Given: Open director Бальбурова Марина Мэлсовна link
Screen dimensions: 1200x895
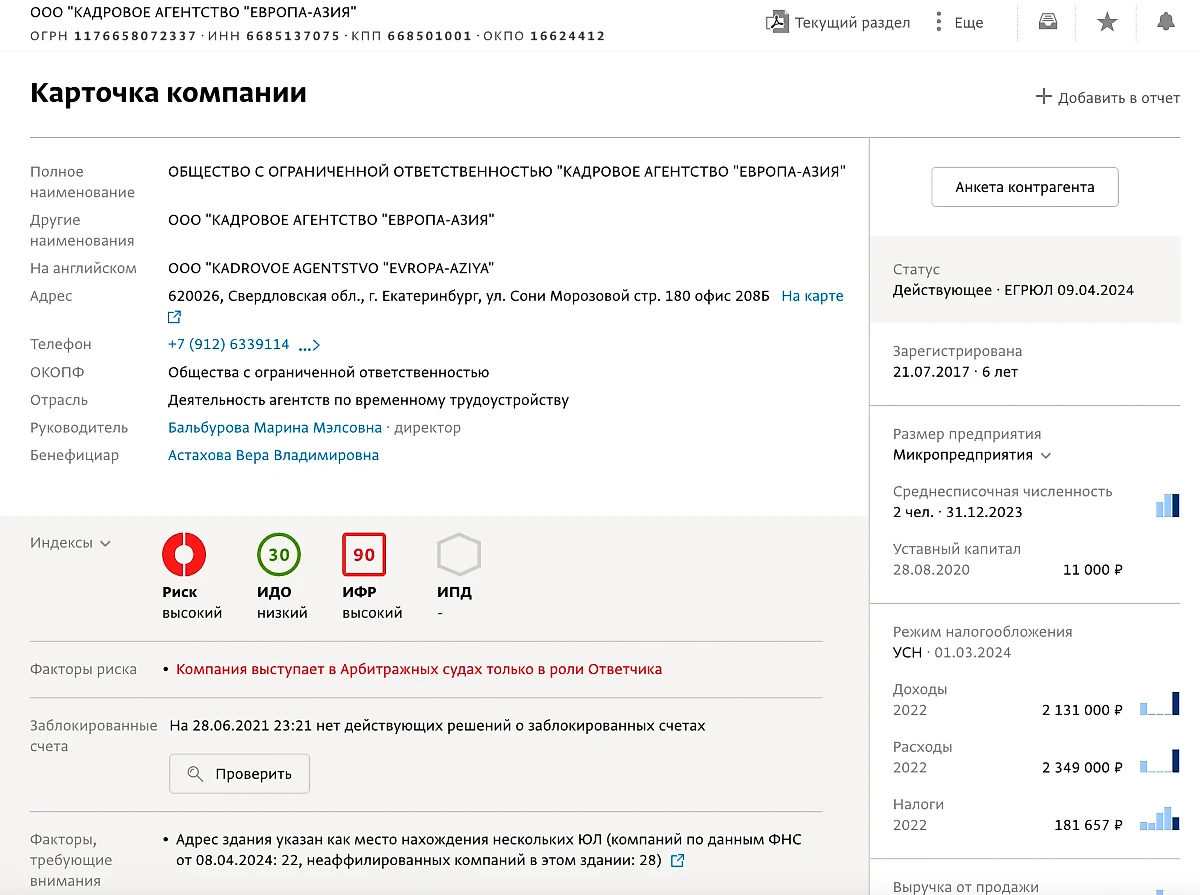Looking at the screenshot, I should (275, 428).
